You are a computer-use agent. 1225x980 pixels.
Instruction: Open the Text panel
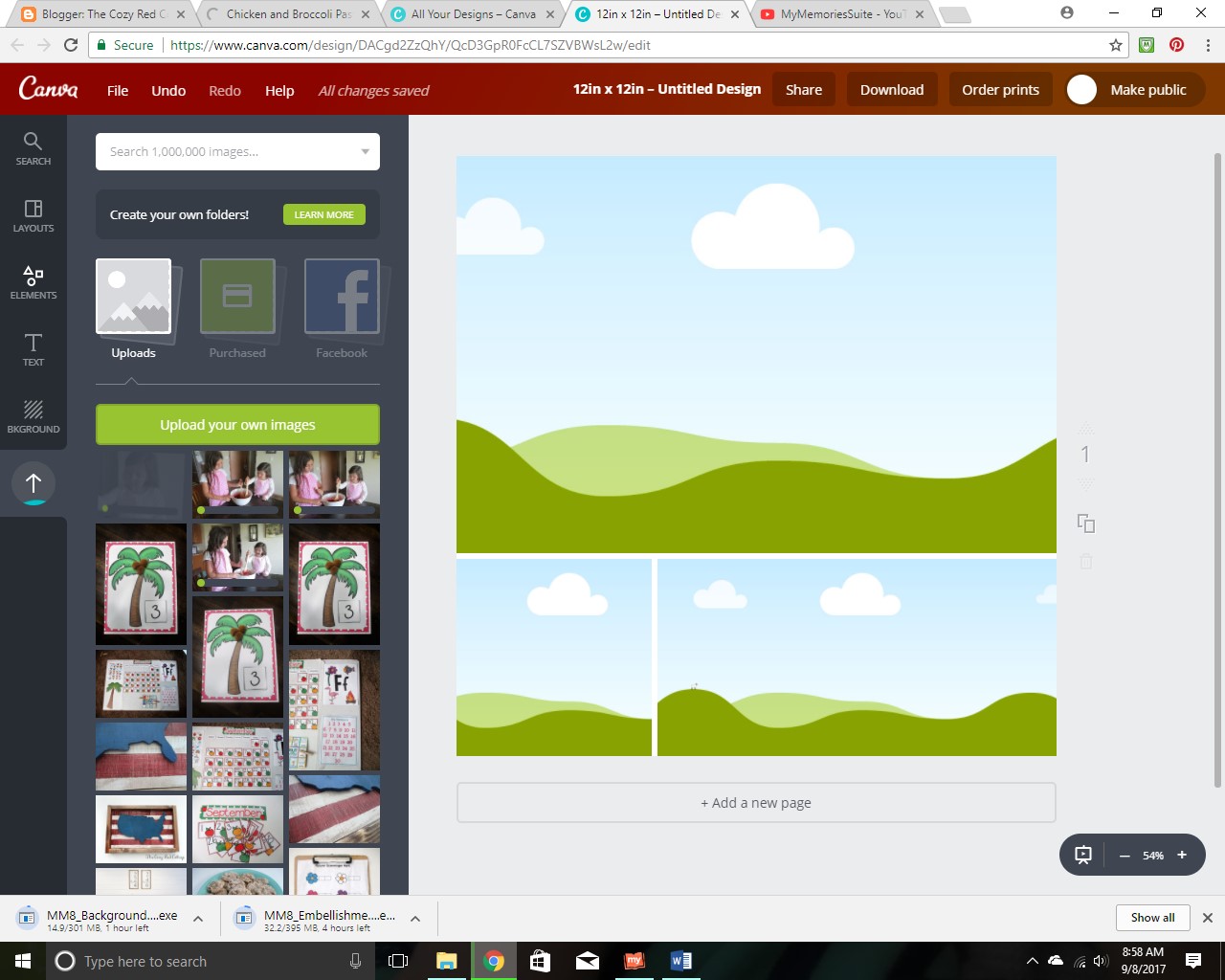pos(33,349)
